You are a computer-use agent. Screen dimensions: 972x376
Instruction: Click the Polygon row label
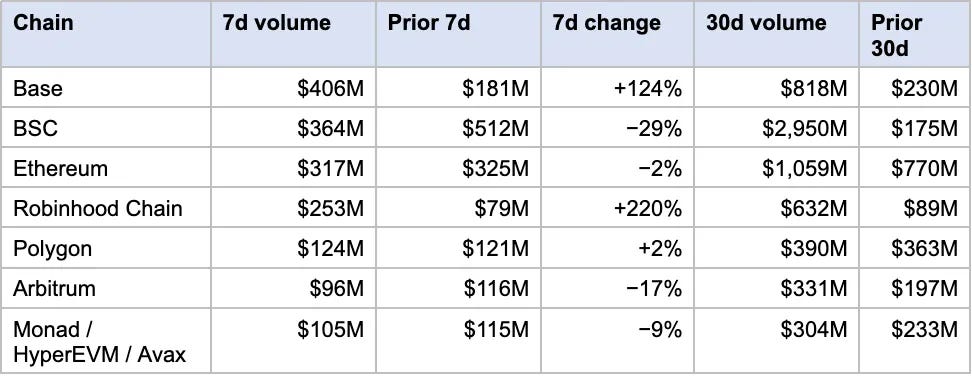[106, 248]
